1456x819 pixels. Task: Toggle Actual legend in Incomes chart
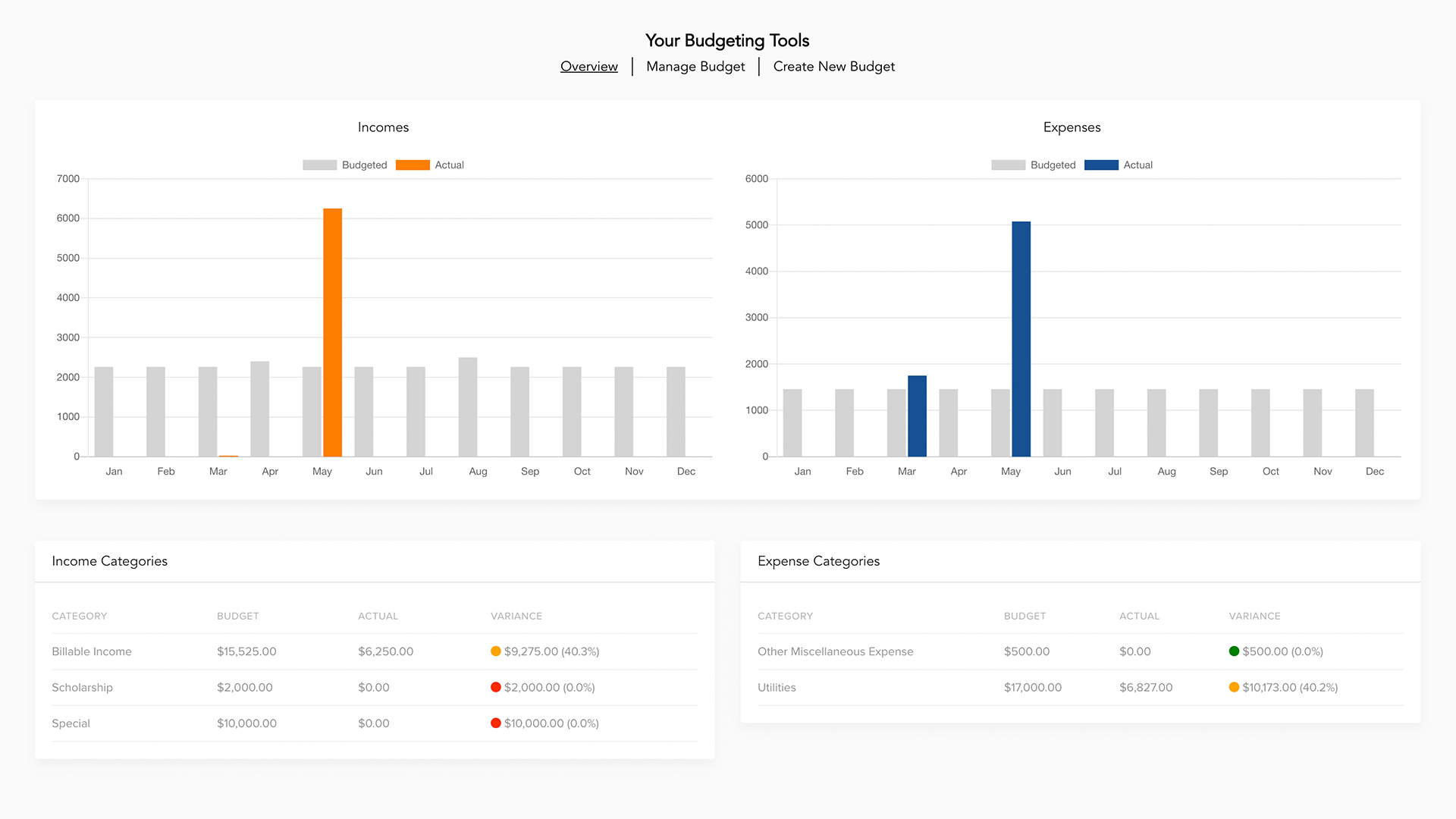point(449,165)
